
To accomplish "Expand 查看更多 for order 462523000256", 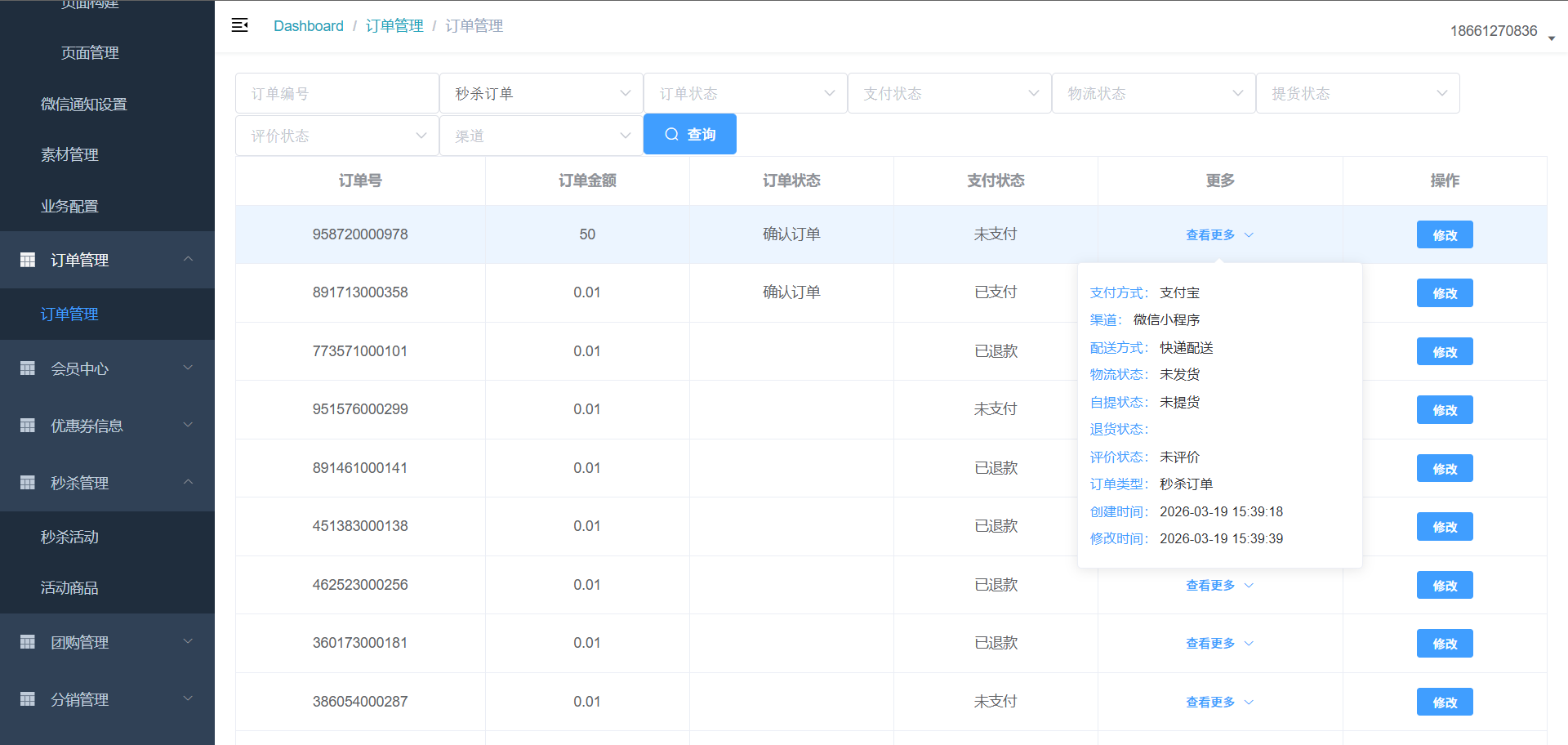I will 1218,585.
